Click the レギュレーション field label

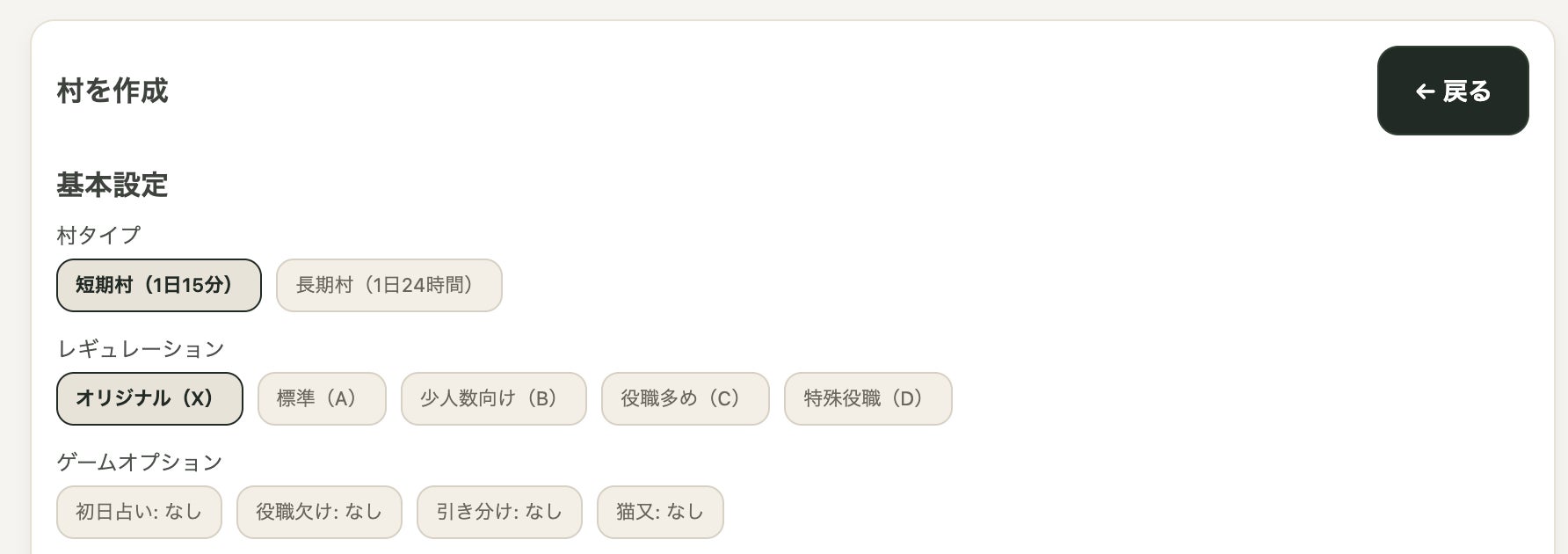pos(141,349)
